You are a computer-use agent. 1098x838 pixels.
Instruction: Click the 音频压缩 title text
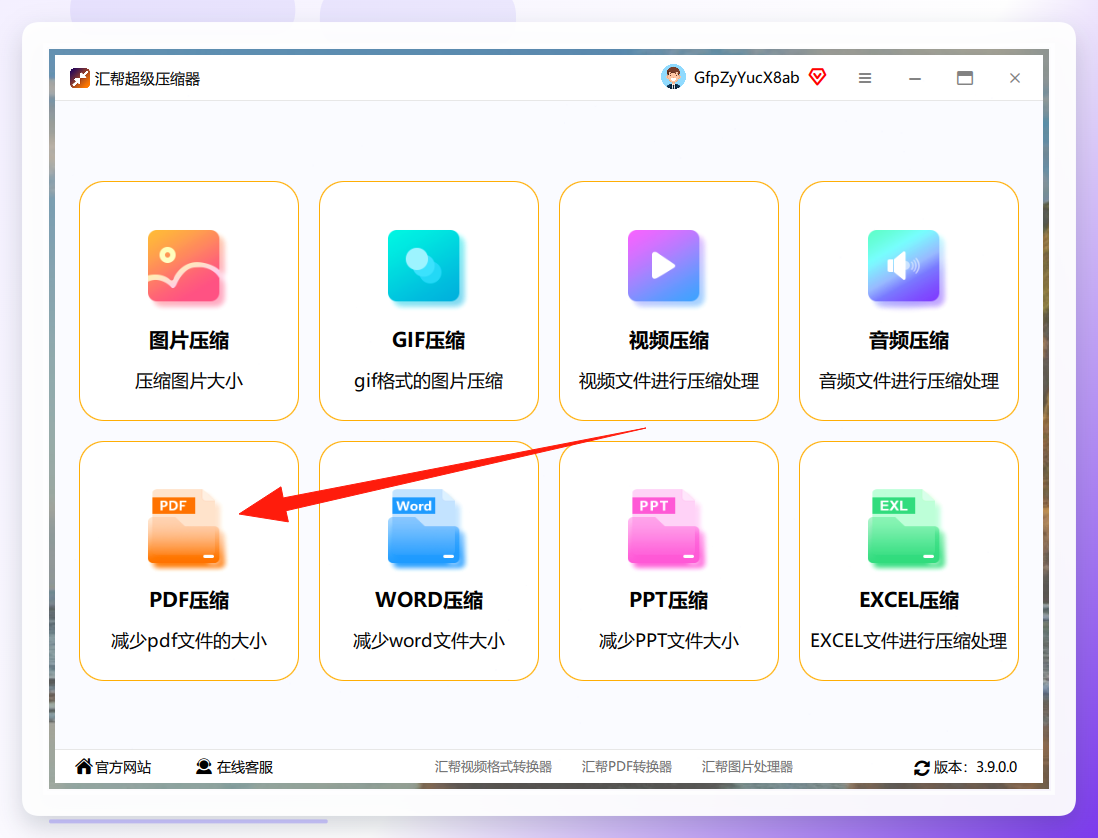[909, 340]
